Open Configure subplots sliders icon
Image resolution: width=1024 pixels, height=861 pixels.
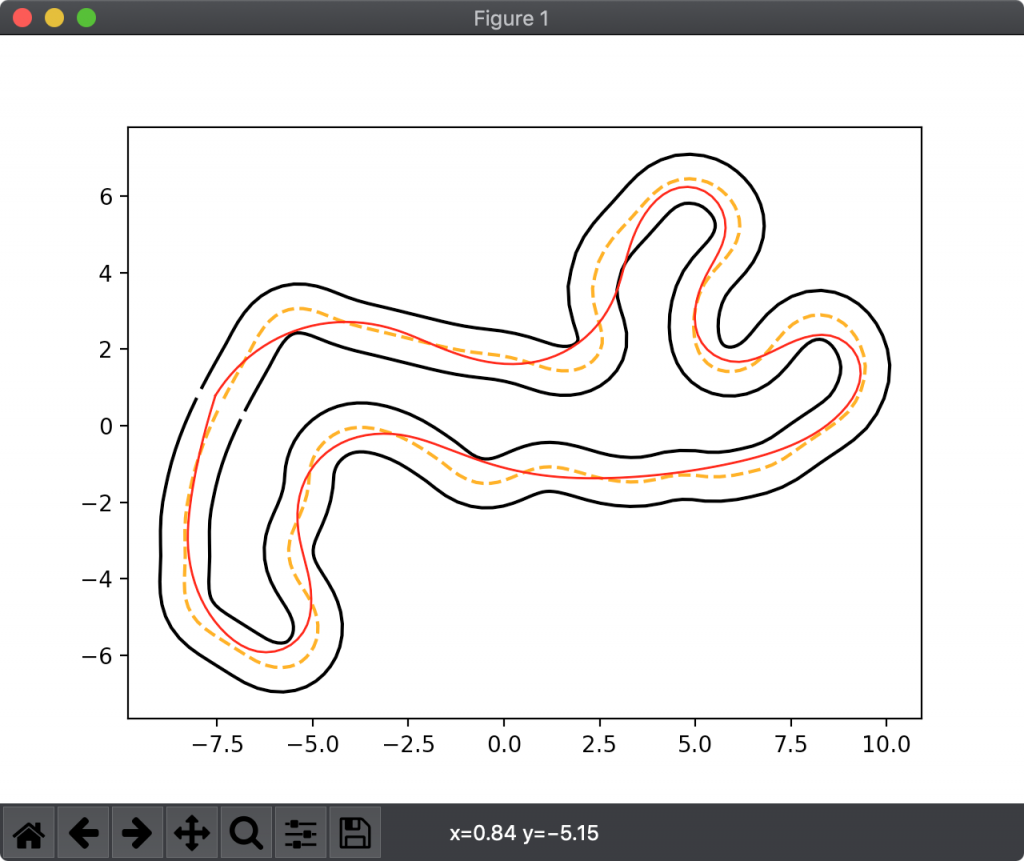tap(300, 833)
